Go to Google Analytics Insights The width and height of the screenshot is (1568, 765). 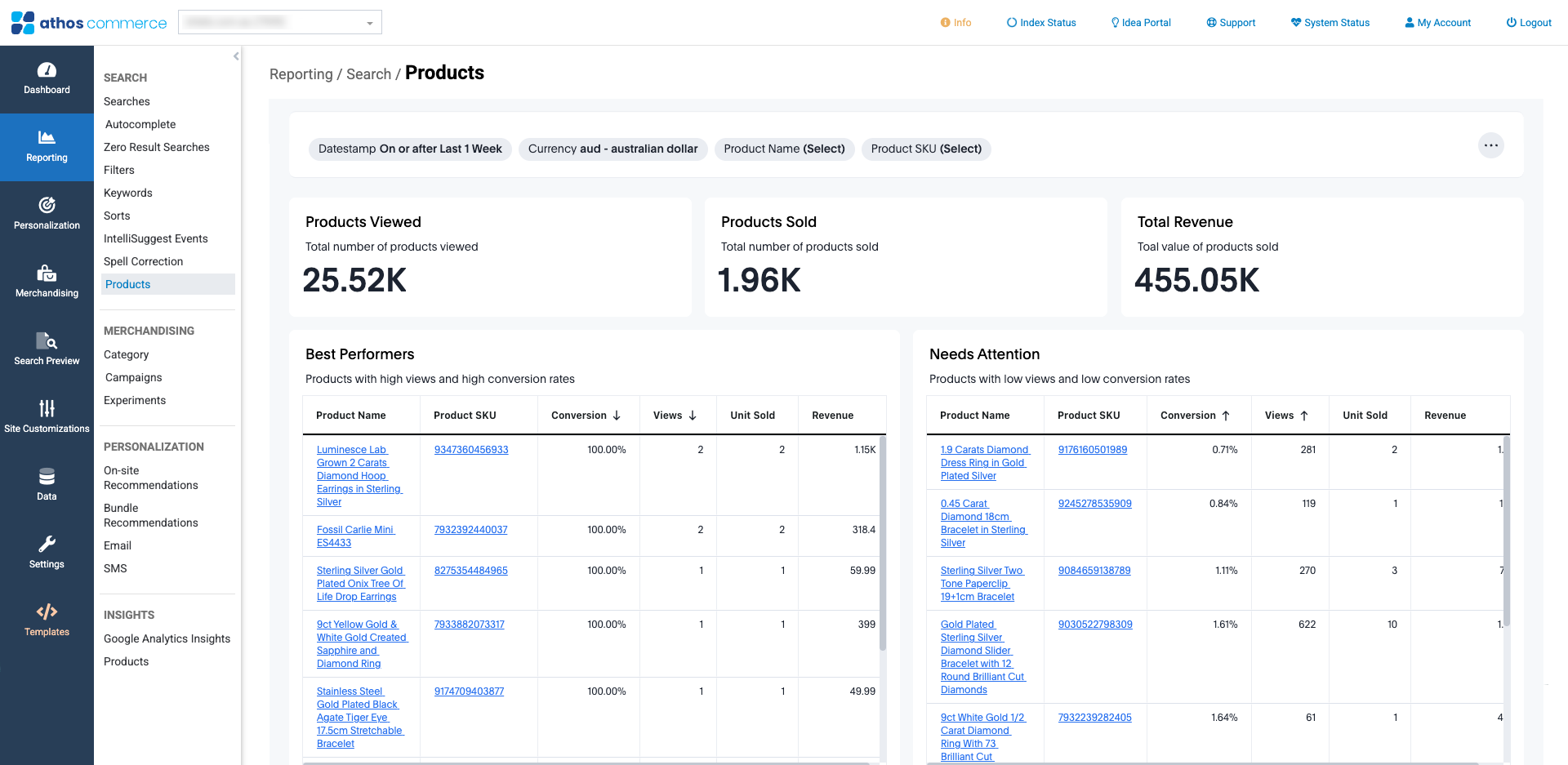click(167, 638)
